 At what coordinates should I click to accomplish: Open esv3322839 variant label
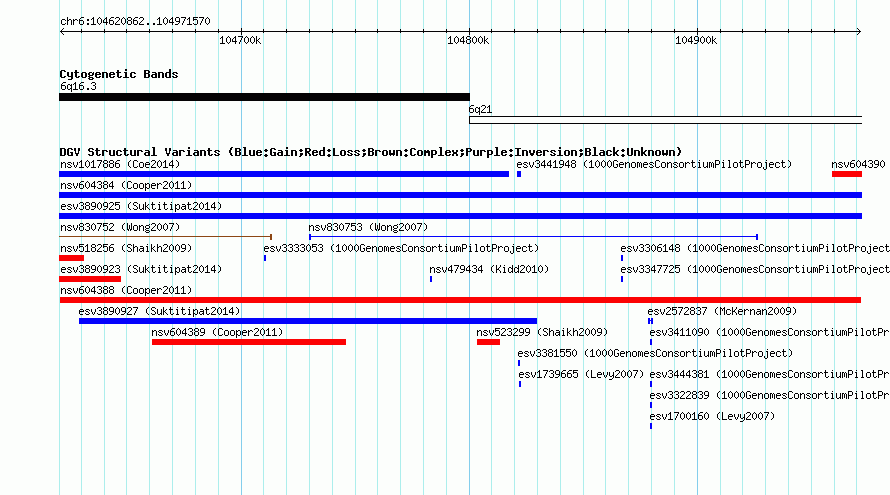click(769, 395)
